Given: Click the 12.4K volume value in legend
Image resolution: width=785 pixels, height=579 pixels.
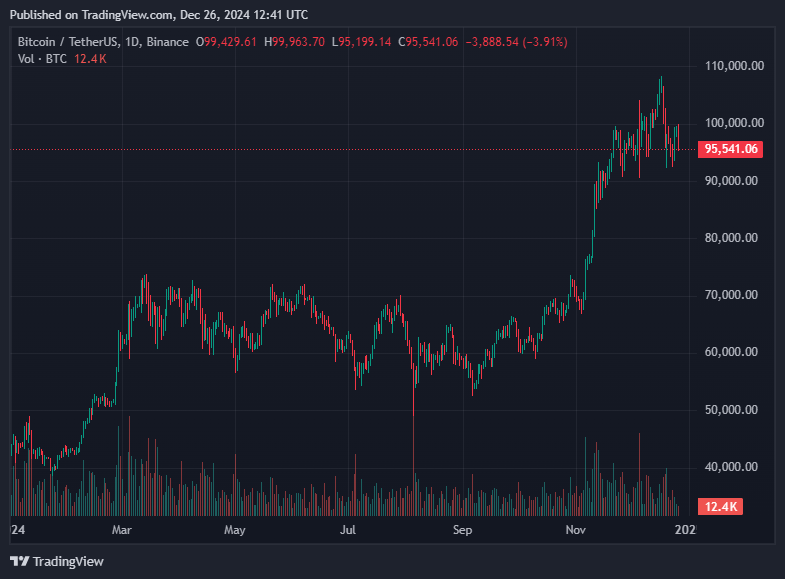Looking at the screenshot, I should [90, 59].
